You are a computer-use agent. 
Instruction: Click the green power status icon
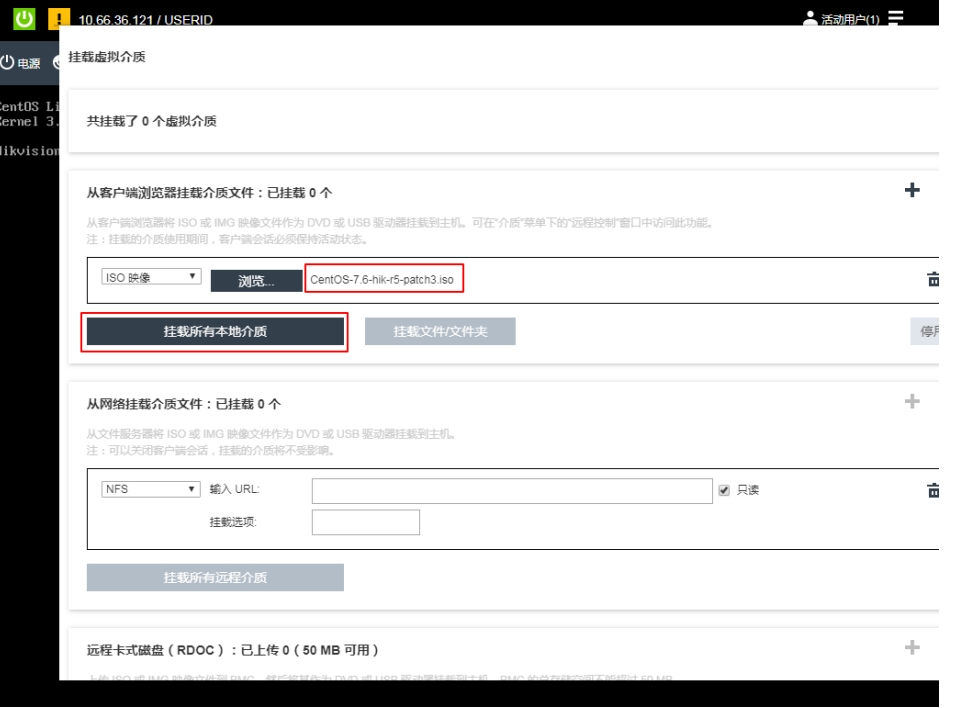point(23,18)
